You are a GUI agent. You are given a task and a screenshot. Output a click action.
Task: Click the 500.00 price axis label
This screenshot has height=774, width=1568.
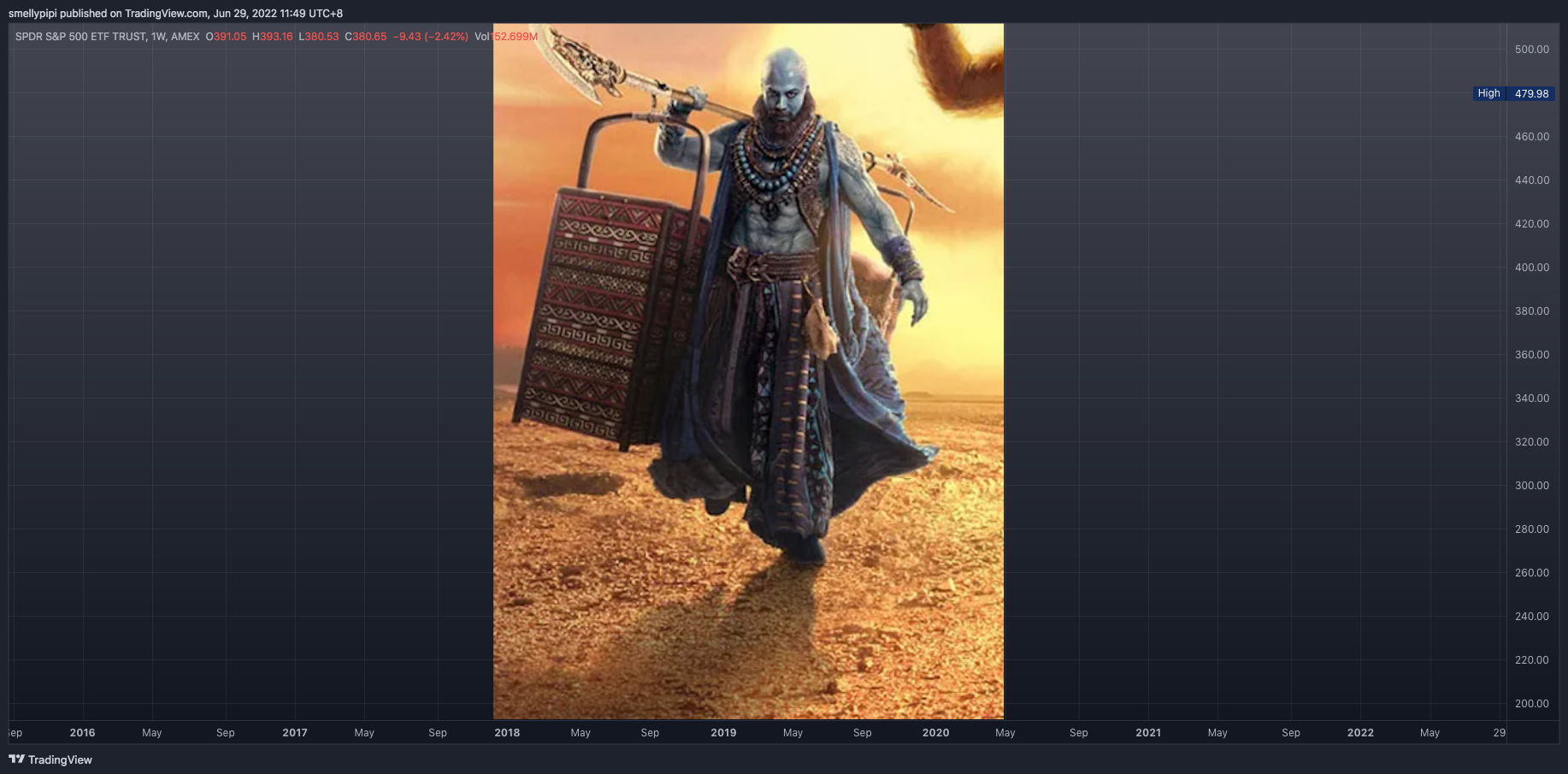(x=1532, y=50)
